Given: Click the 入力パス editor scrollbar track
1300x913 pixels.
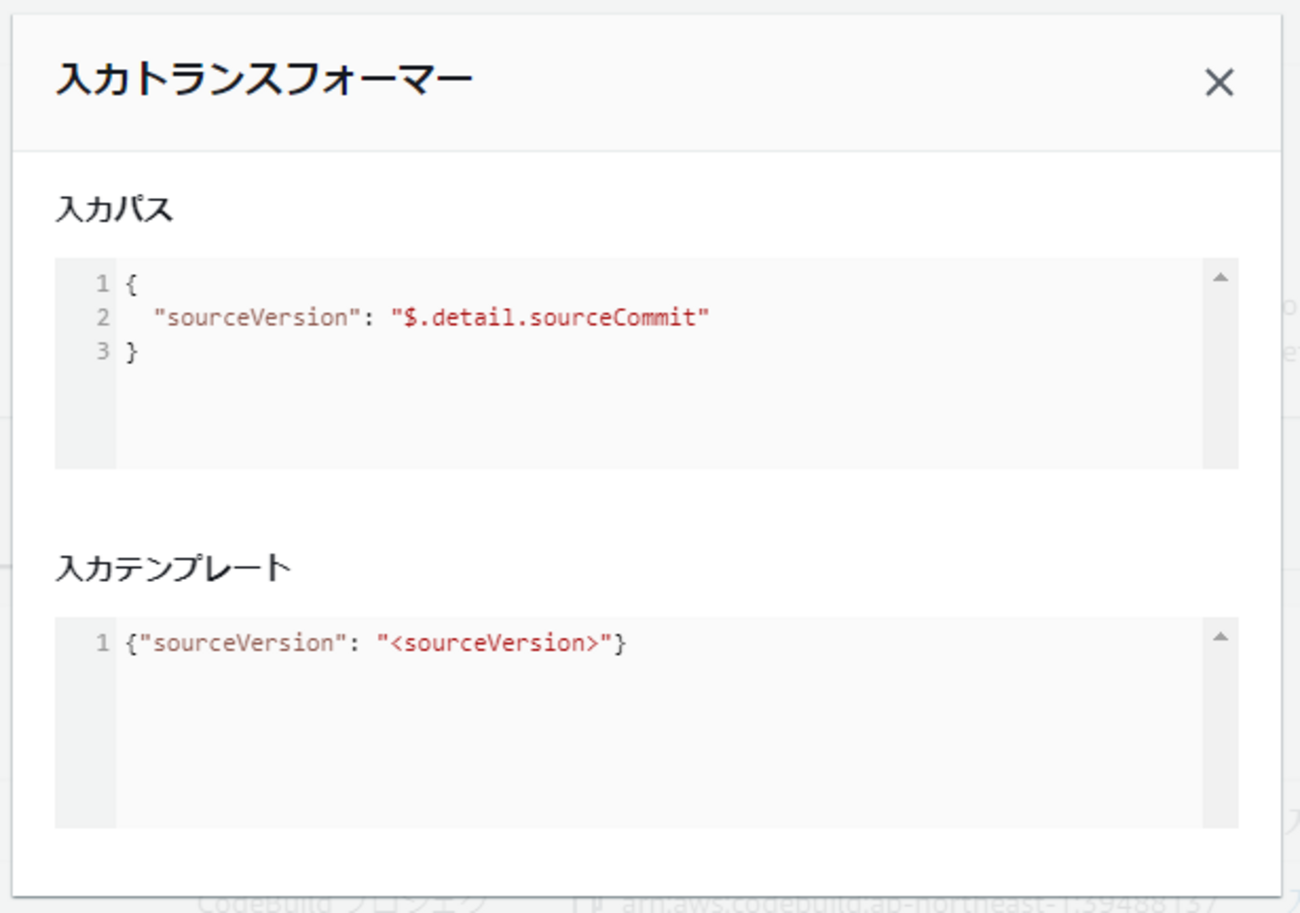Looking at the screenshot, I should [x=1220, y=380].
